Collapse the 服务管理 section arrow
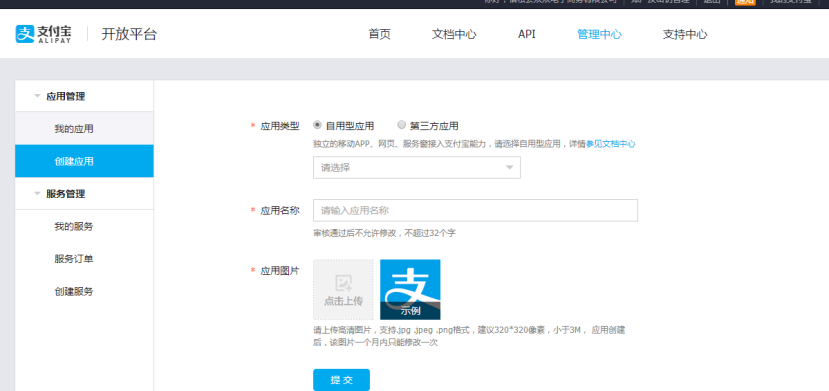 pos(37,193)
